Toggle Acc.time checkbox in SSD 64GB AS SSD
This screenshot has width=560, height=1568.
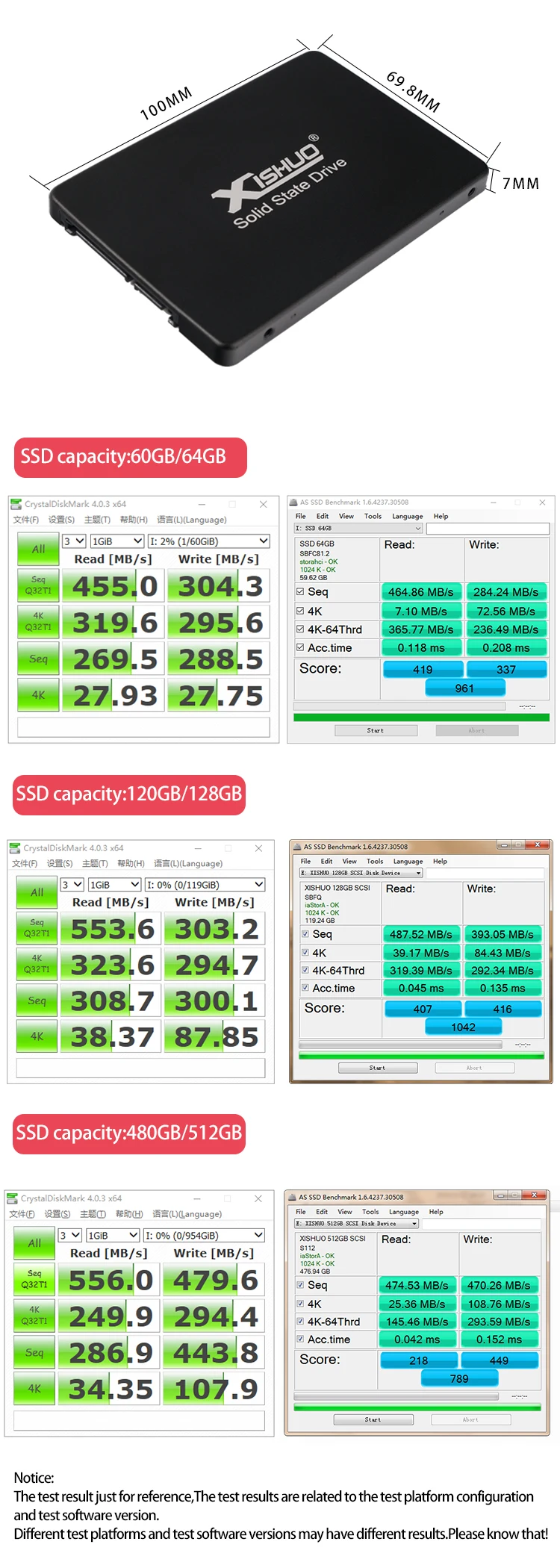point(300,647)
